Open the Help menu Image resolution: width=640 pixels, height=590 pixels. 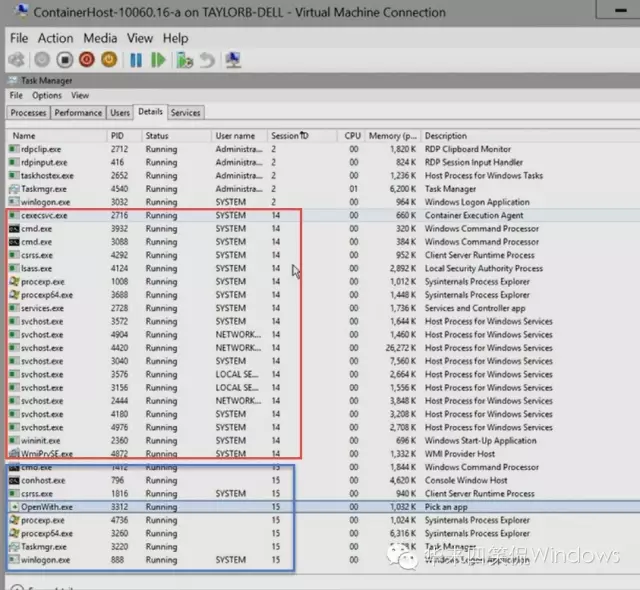176,38
